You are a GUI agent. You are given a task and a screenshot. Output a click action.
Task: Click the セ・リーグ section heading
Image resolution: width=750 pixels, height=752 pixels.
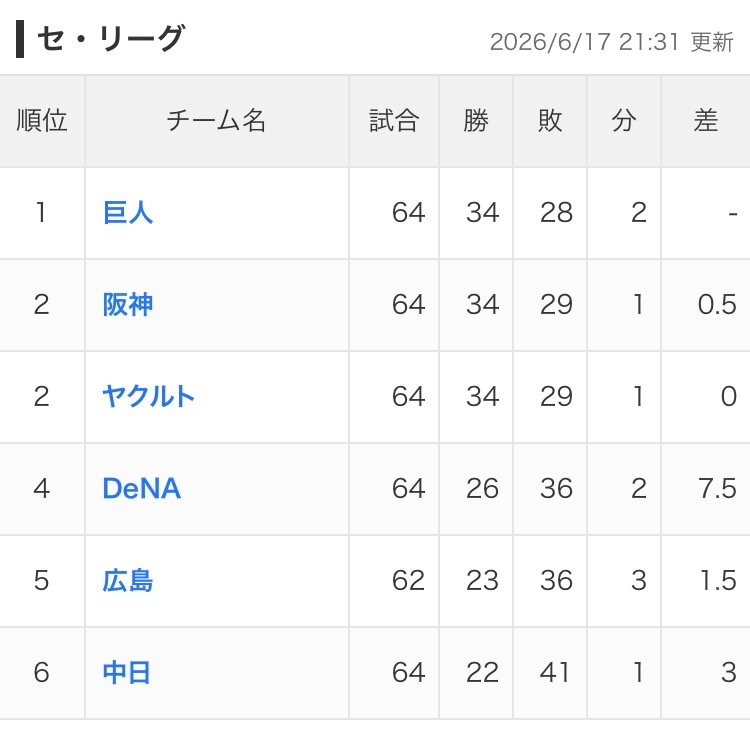click(x=110, y=38)
